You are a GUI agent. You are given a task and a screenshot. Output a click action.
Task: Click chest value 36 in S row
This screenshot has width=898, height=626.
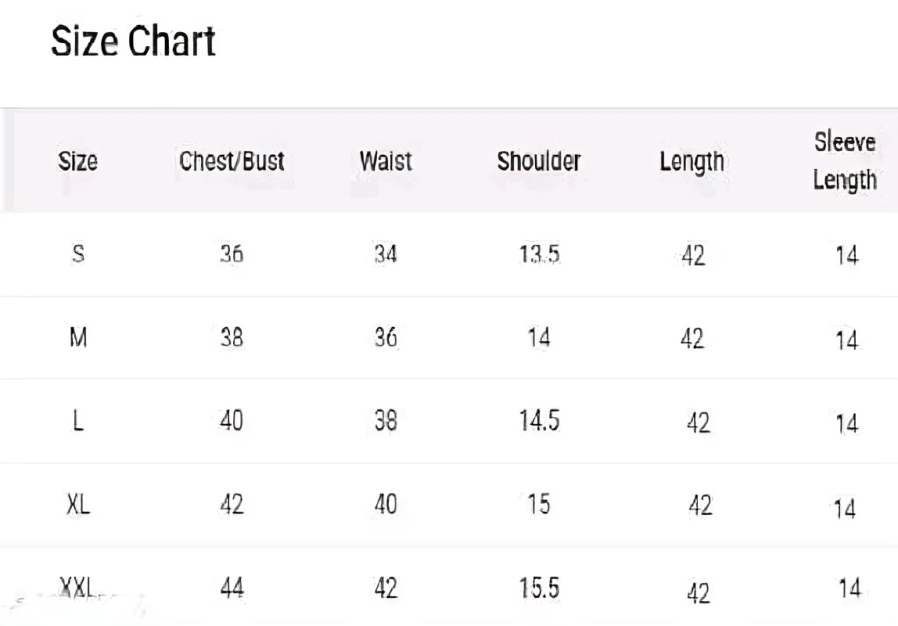tap(231, 254)
